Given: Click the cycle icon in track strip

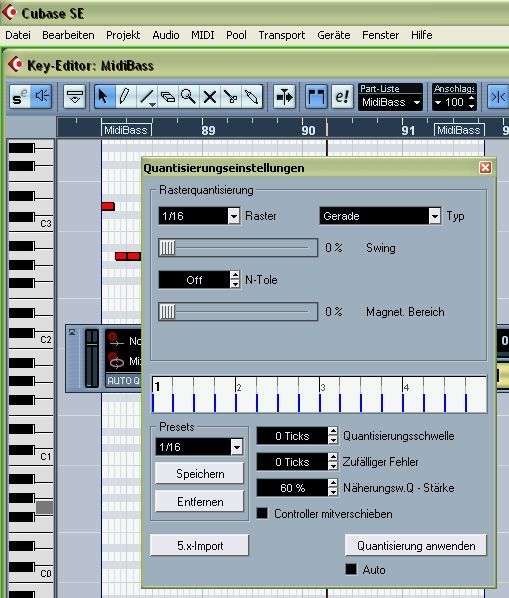Looking at the screenshot, I should point(116,360).
